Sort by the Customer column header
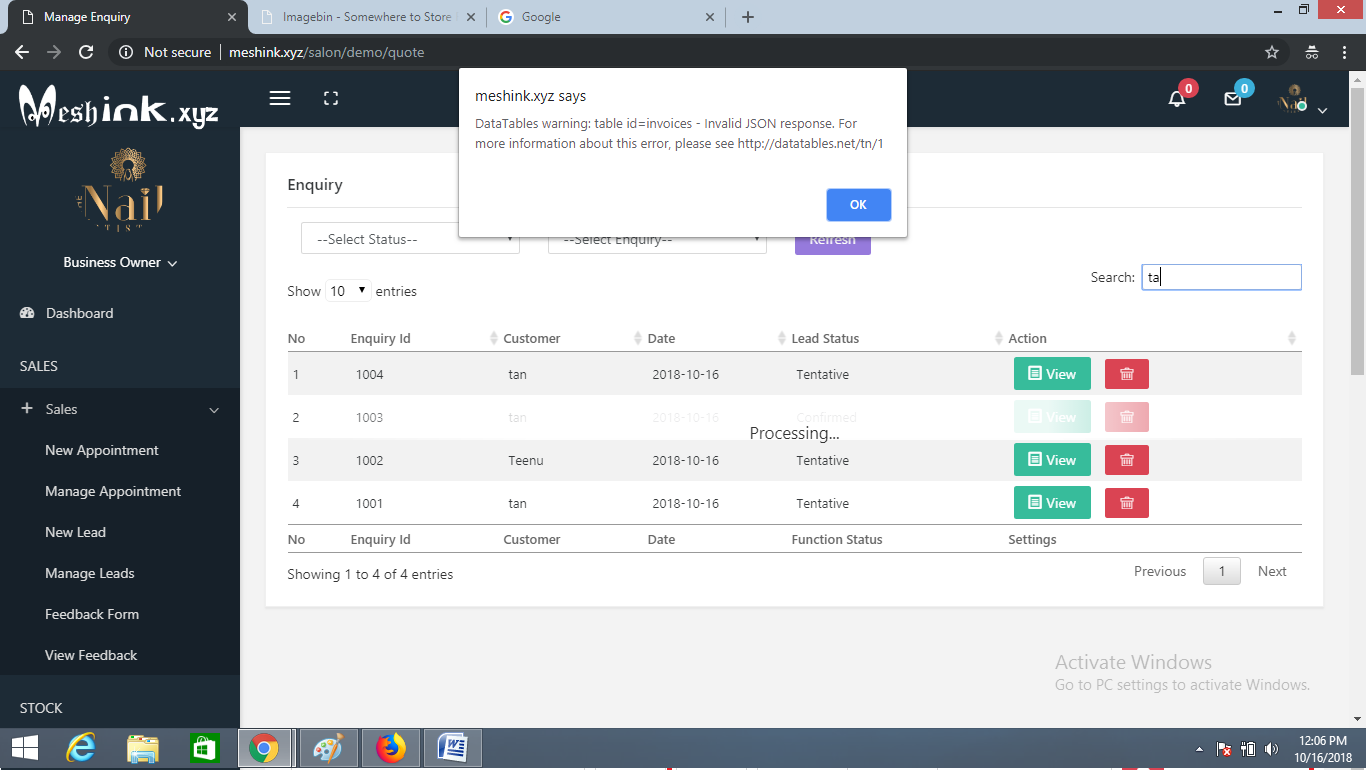Image resolution: width=1366 pixels, height=770 pixels. 570,339
